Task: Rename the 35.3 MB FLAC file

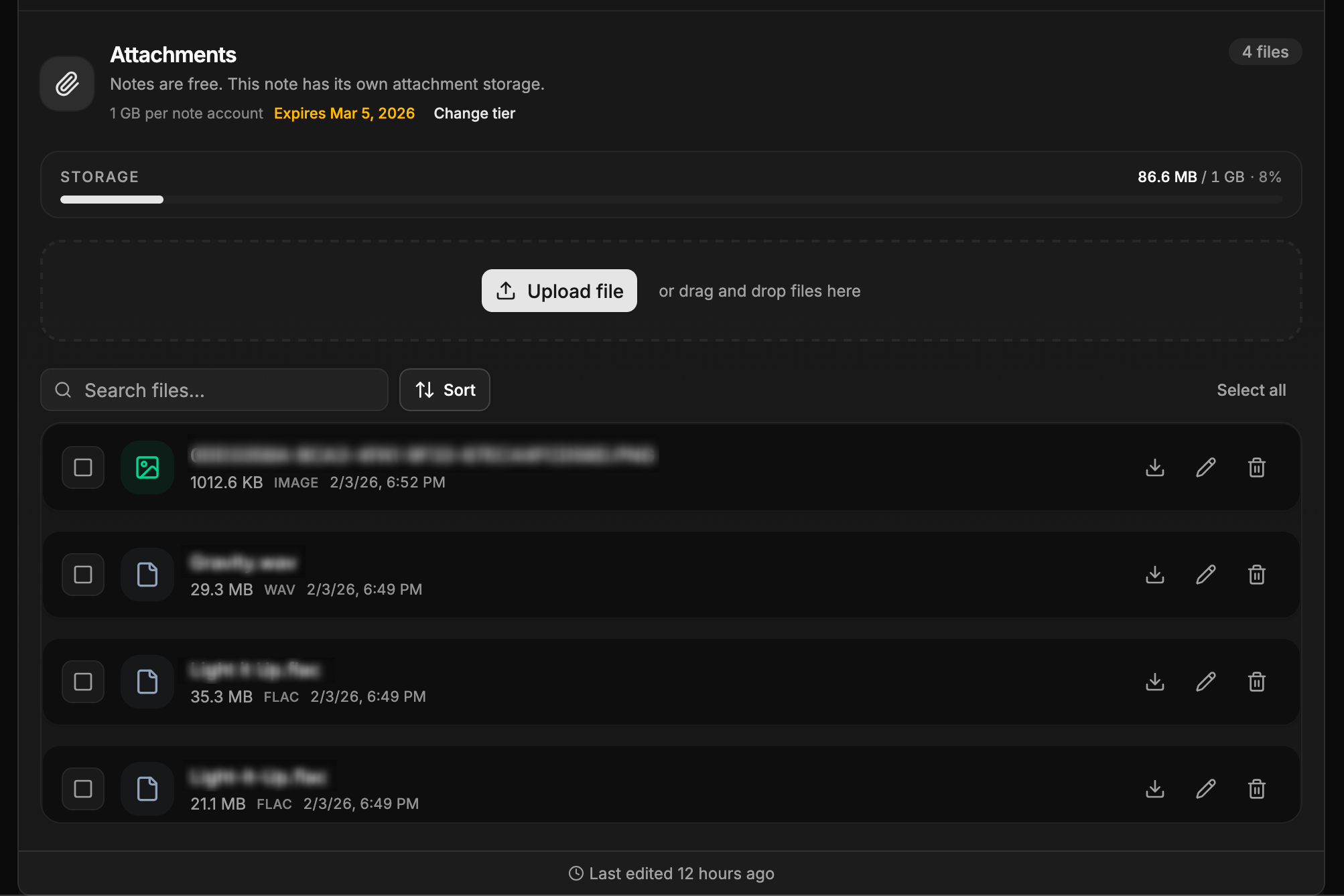Action: point(1205,682)
